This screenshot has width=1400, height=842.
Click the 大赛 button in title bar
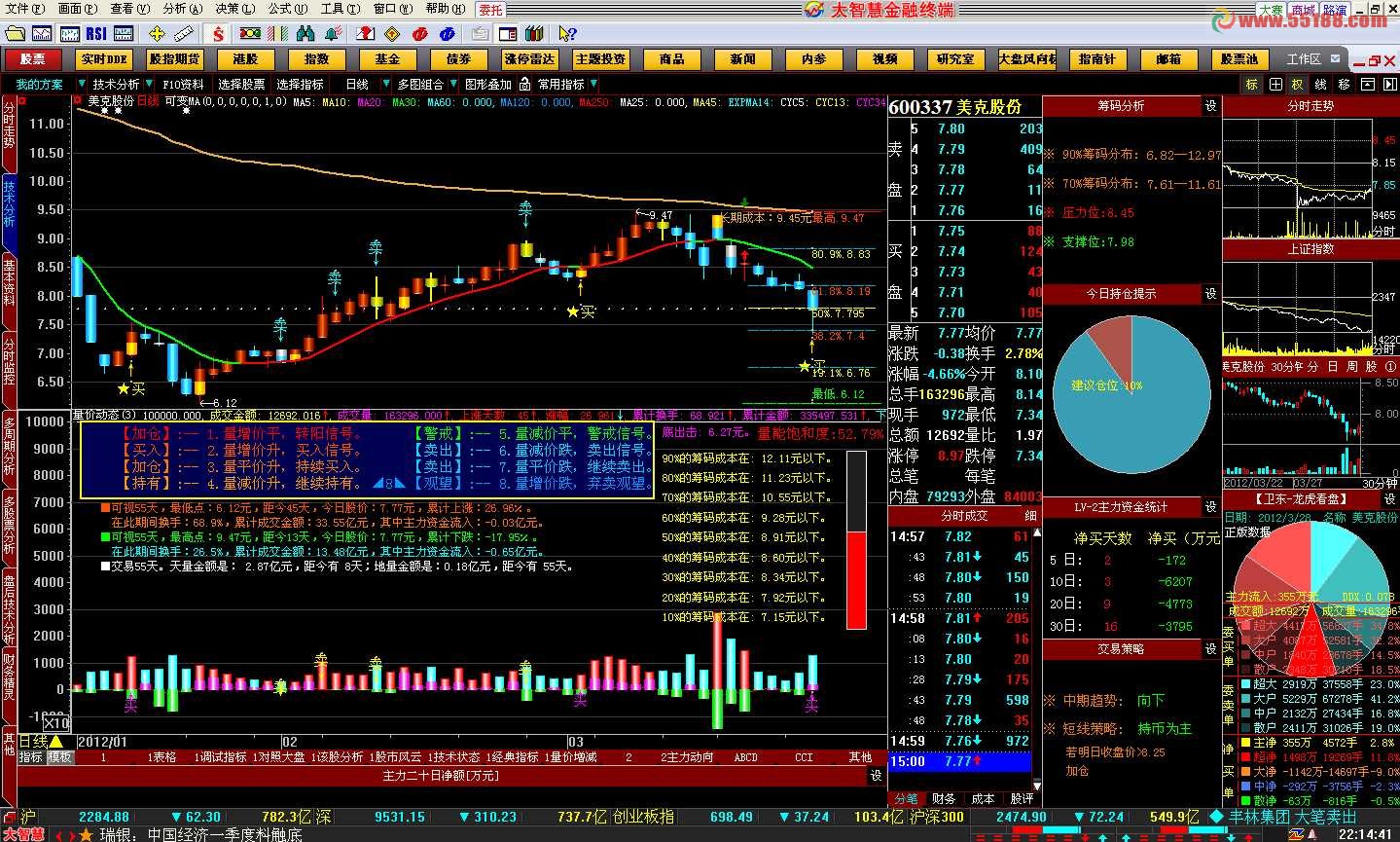point(1272,10)
